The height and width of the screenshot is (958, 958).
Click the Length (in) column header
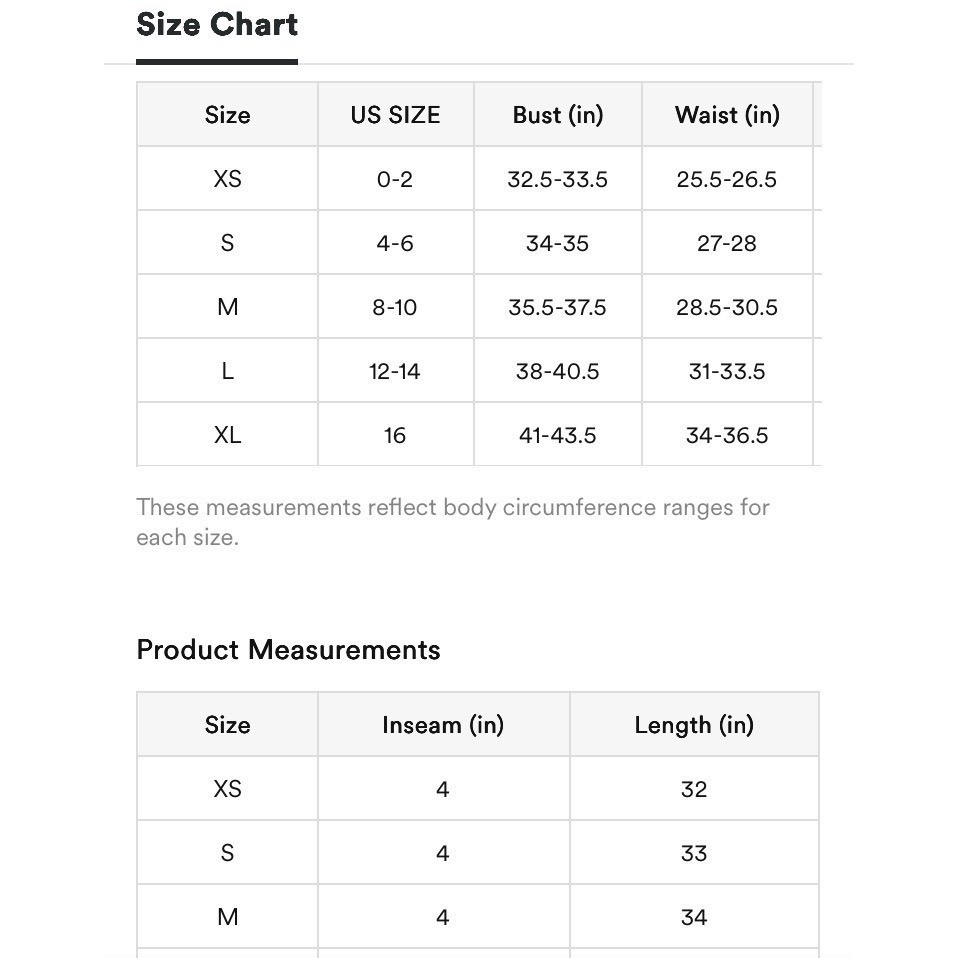[x=694, y=725]
